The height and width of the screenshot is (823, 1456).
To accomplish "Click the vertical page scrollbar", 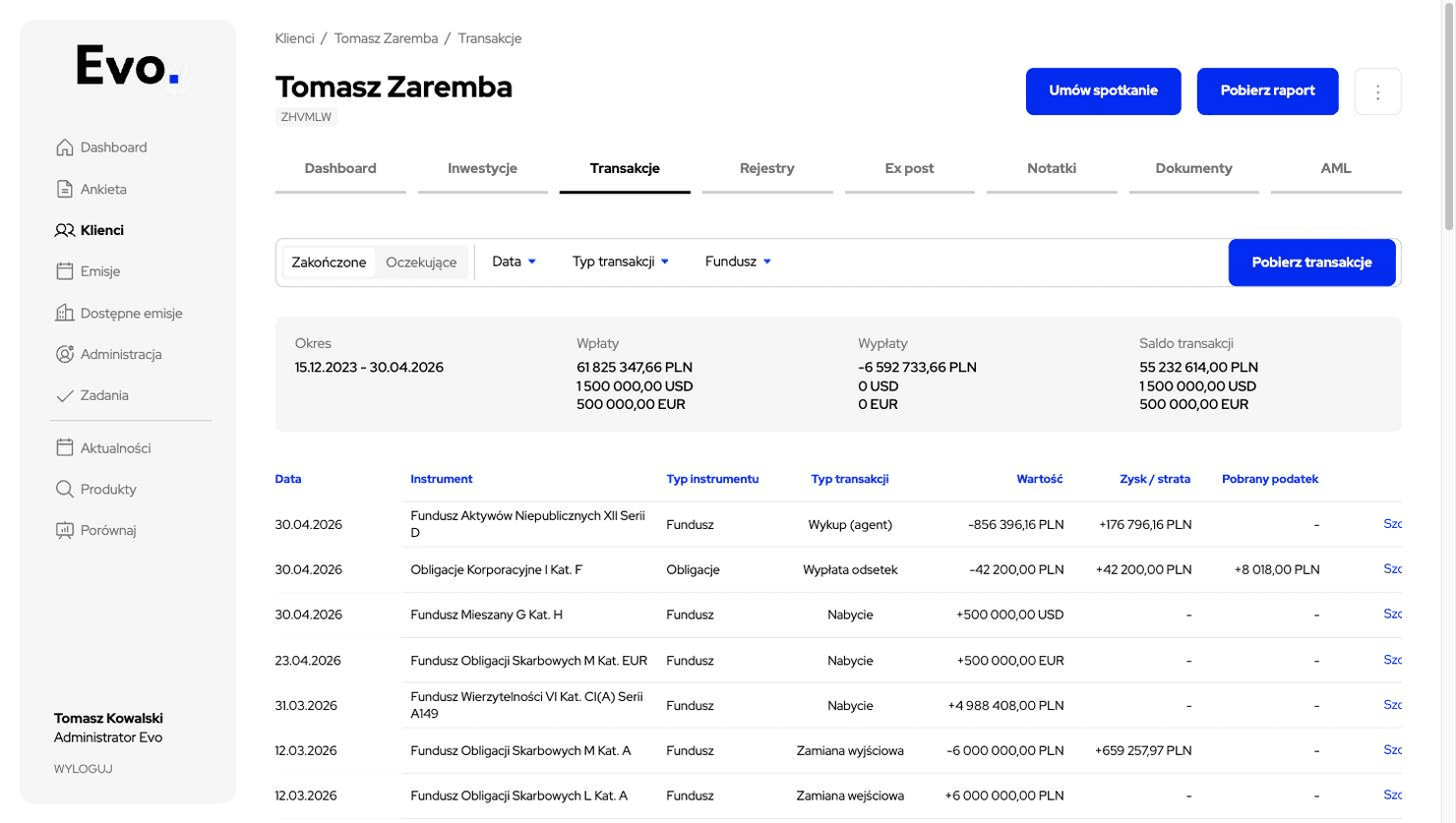I will pyautogui.click(x=1449, y=118).
